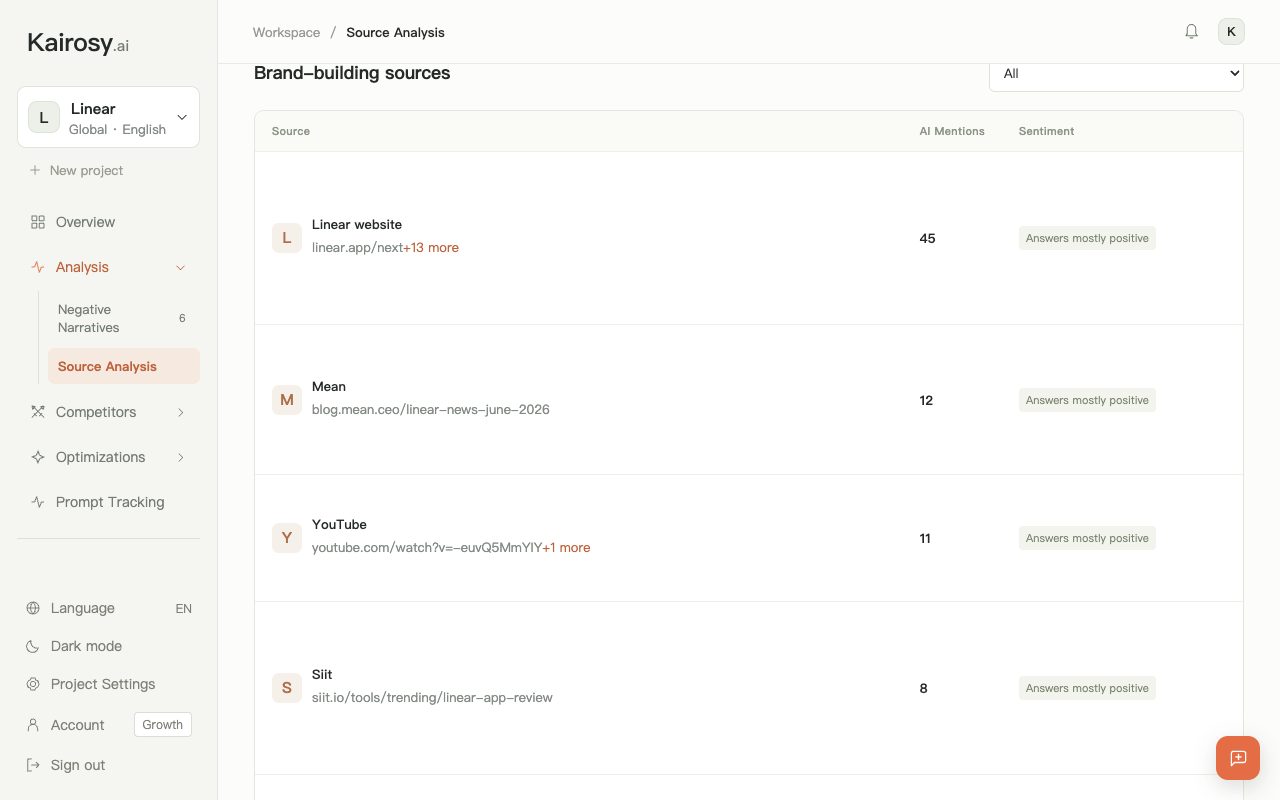Click the Source column header

click(291, 131)
